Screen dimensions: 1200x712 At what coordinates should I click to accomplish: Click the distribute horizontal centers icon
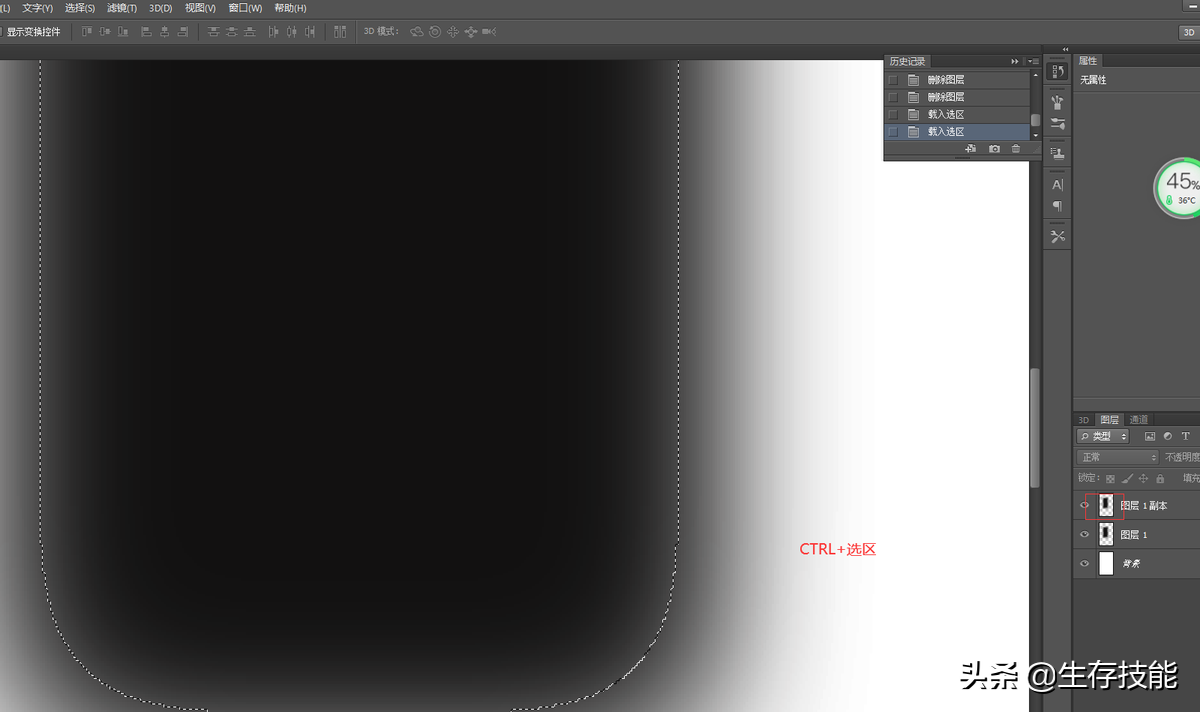[x=292, y=32]
